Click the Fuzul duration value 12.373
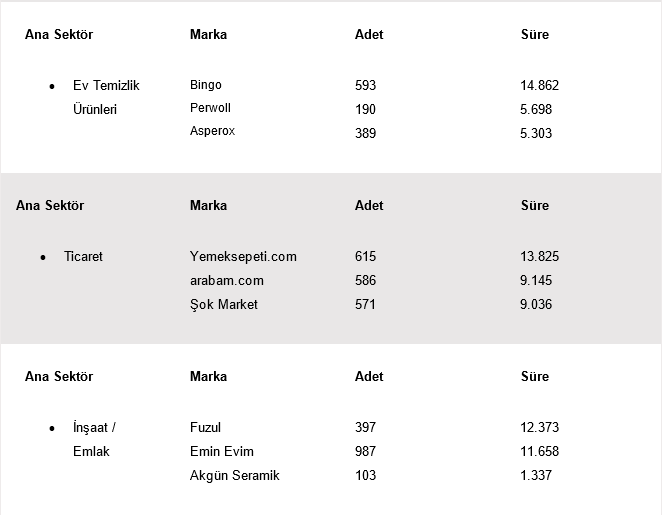The height and width of the screenshot is (515, 662). coord(540,427)
